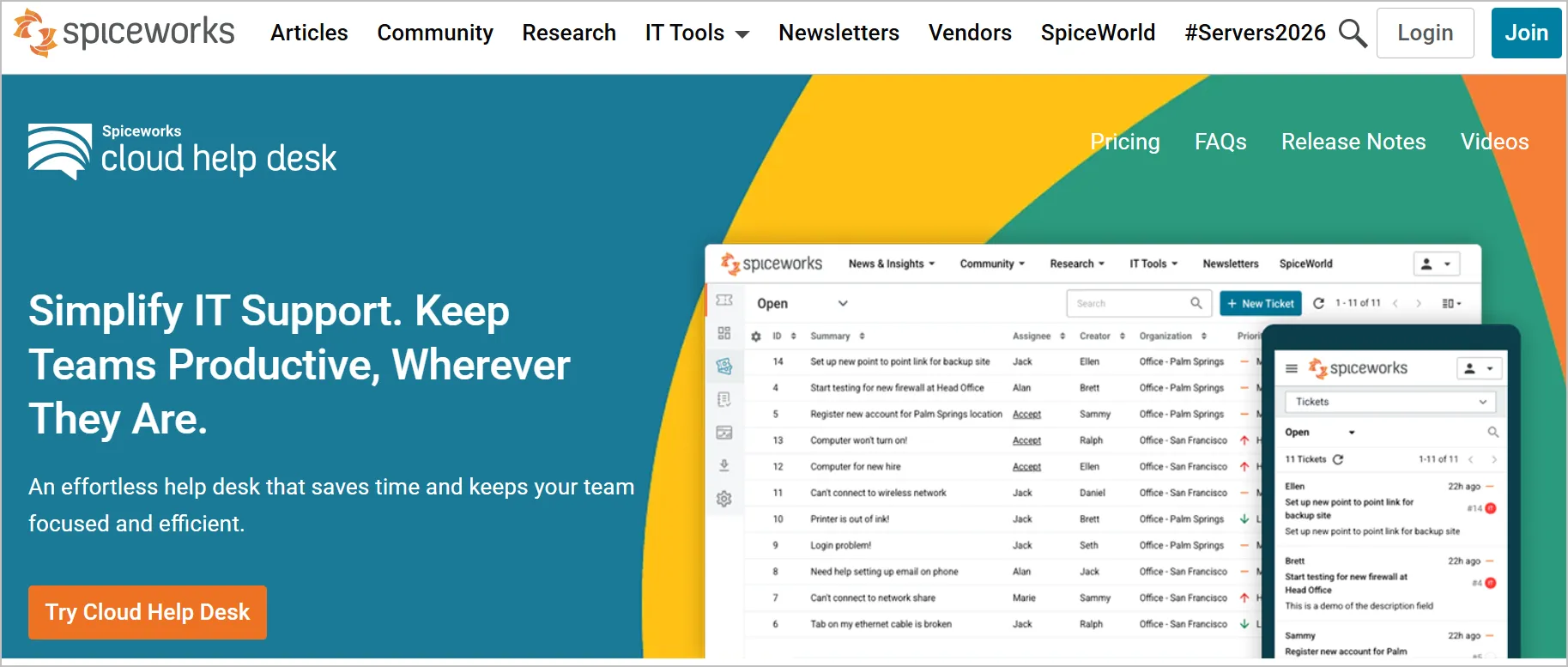Click the tickets icon in the mockup sidebar

click(724, 300)
